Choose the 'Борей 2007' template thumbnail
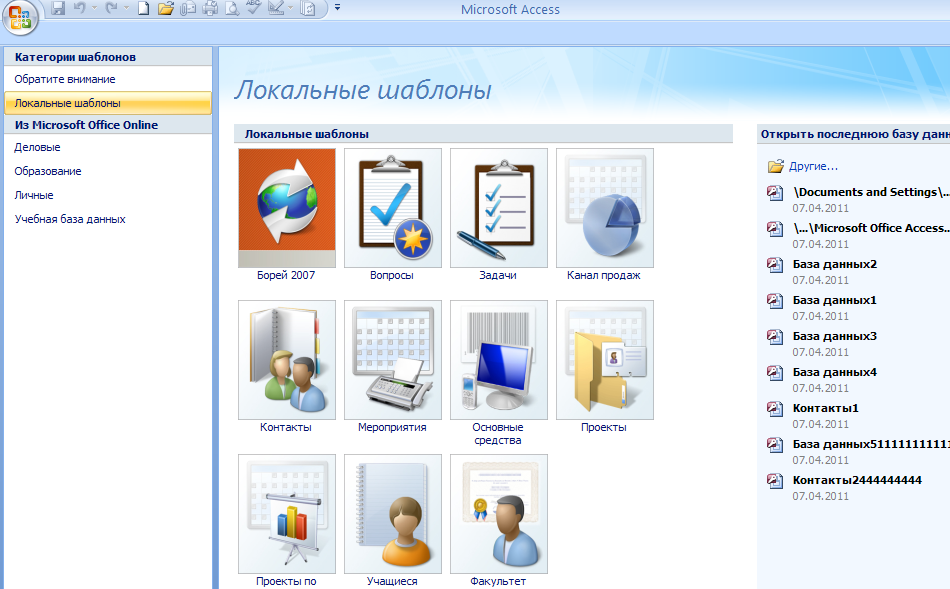950x589 pixels. 287,208
